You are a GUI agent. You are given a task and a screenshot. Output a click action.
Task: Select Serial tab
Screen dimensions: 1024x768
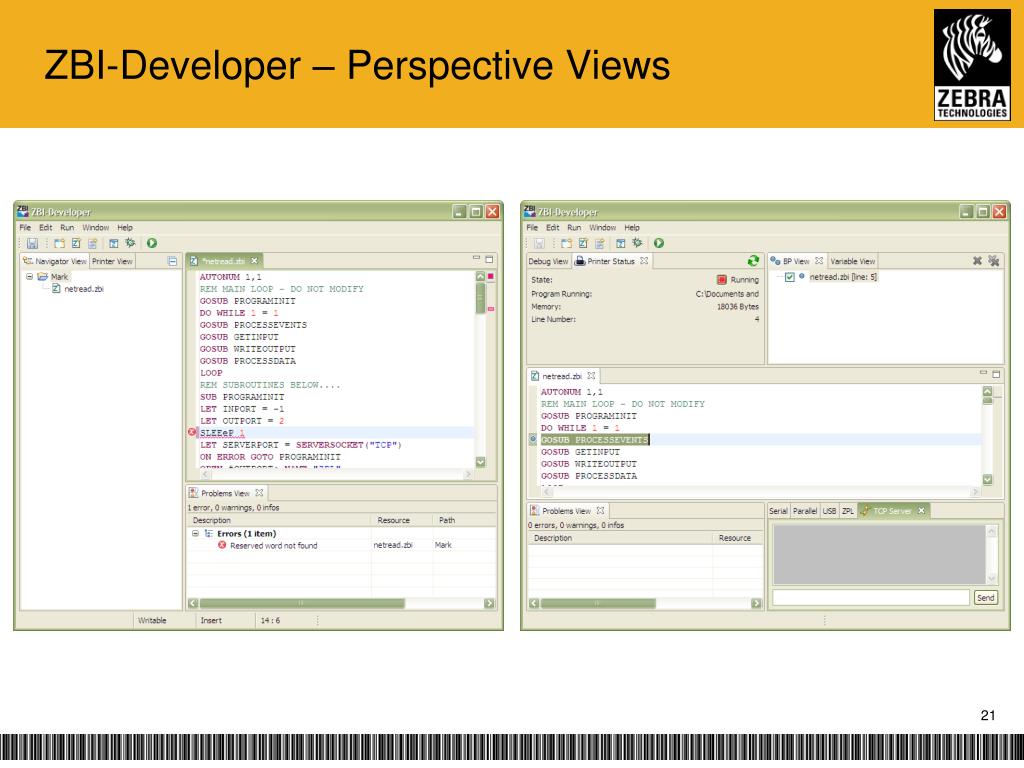pos(778,511)
